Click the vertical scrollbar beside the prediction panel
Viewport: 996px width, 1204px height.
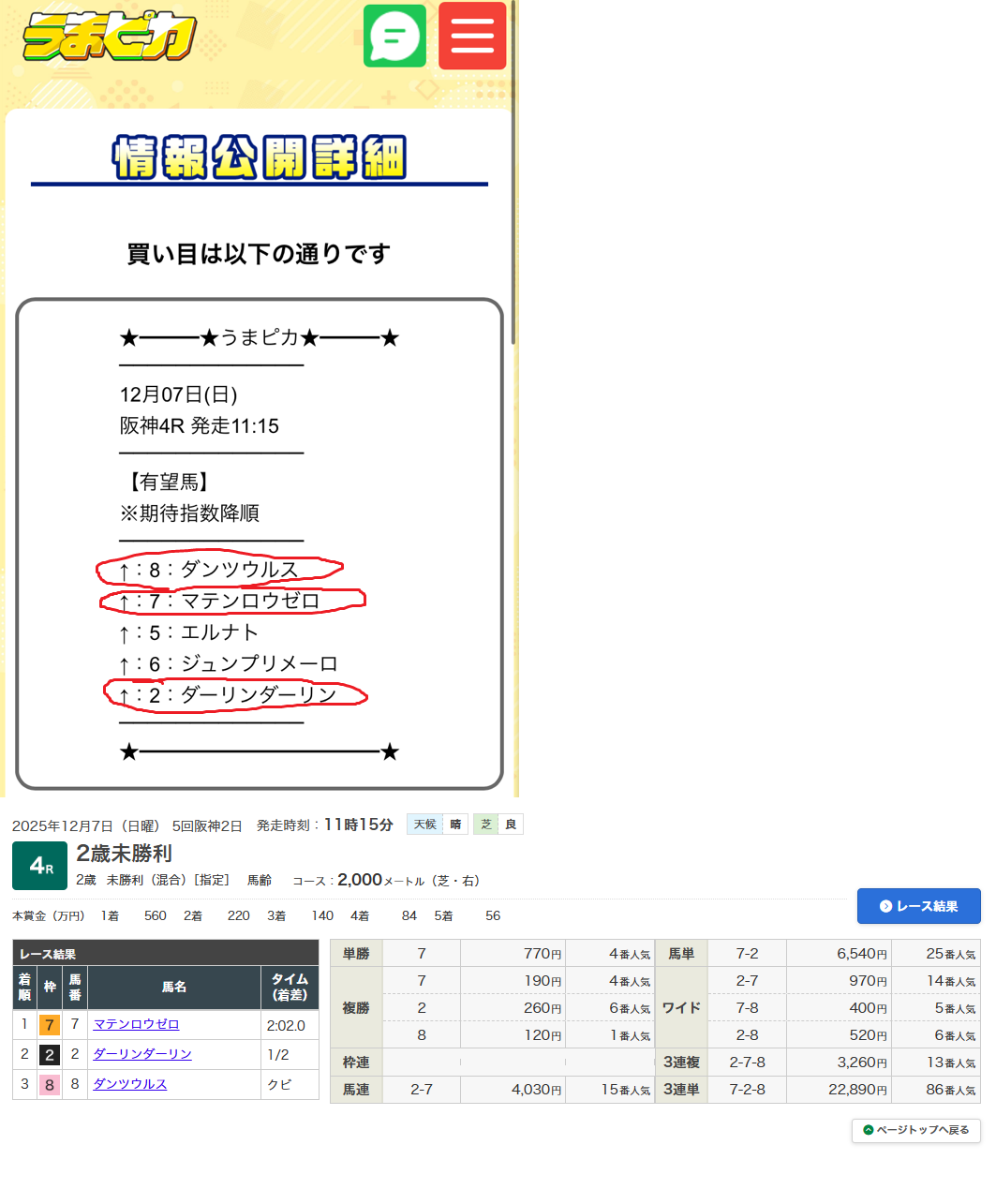(x=513, y=187)
